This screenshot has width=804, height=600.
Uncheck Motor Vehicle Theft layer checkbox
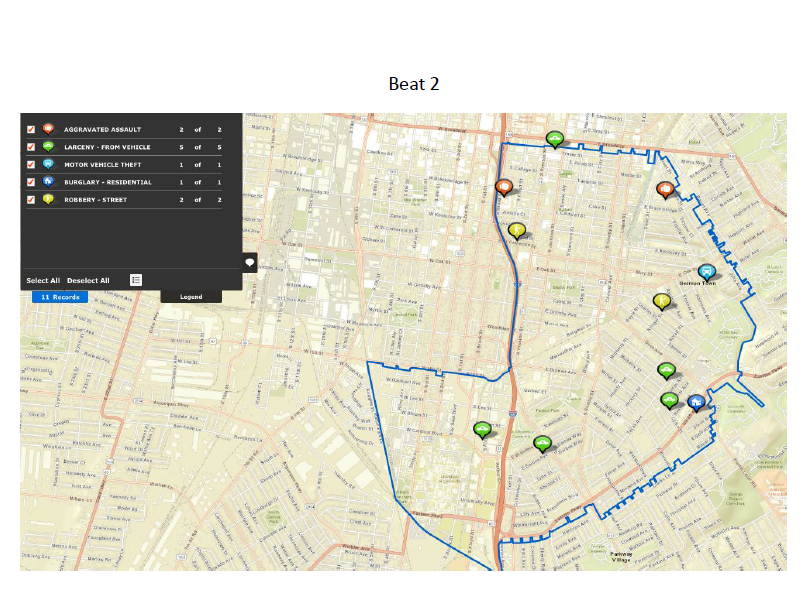click(x=31, y=165)
